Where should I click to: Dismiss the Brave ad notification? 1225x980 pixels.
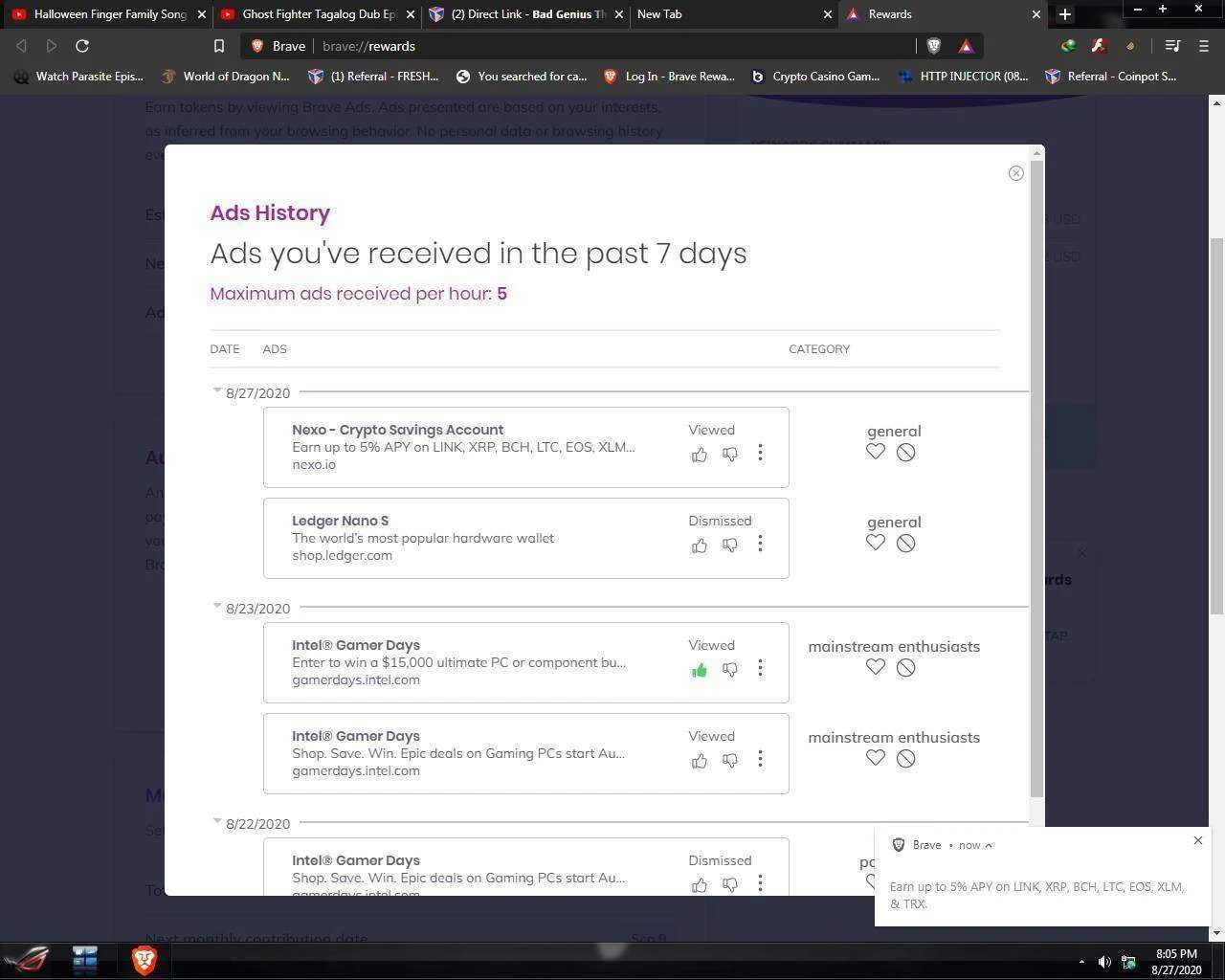1197,840
